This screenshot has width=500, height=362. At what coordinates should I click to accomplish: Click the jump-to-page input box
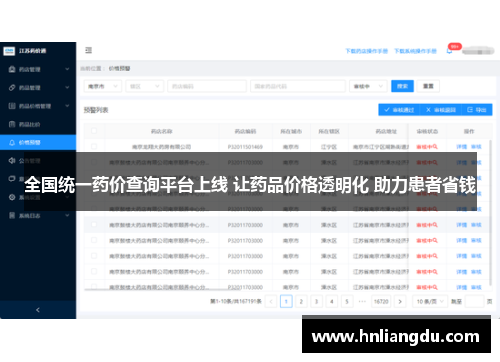(474, 302)
